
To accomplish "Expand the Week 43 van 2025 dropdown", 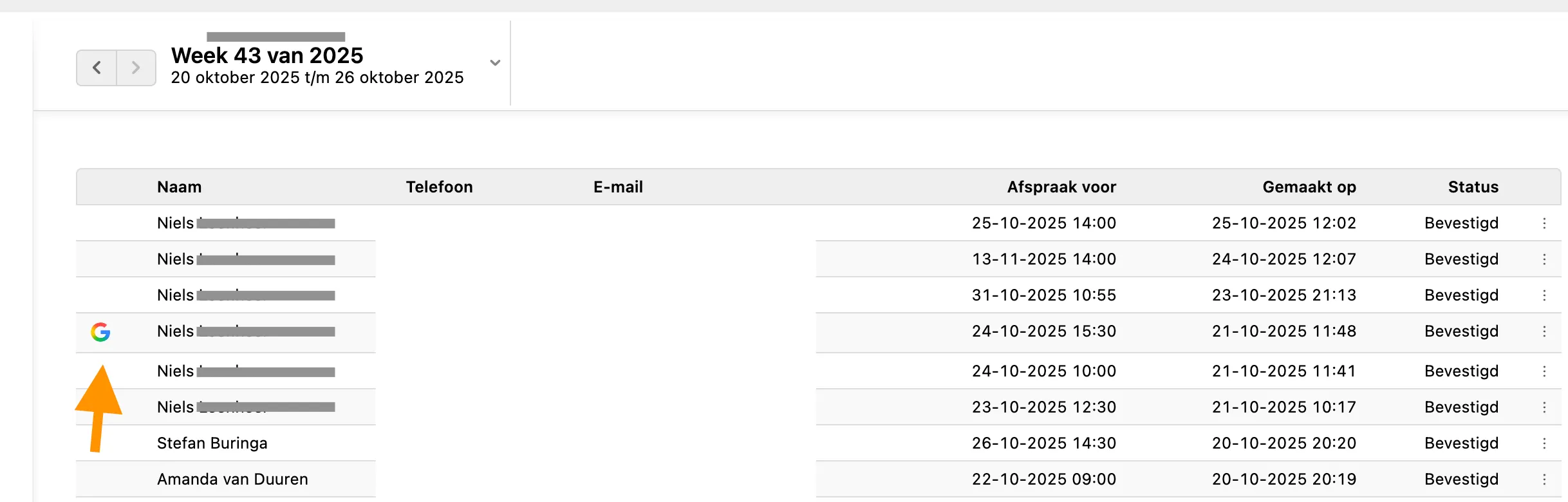I will click(495, 63).
